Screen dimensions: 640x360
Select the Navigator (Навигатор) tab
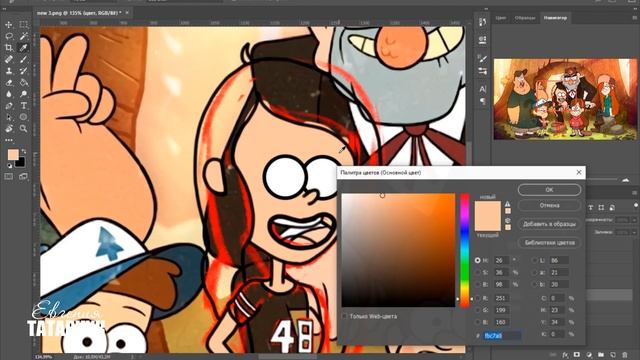click(555, 18)
